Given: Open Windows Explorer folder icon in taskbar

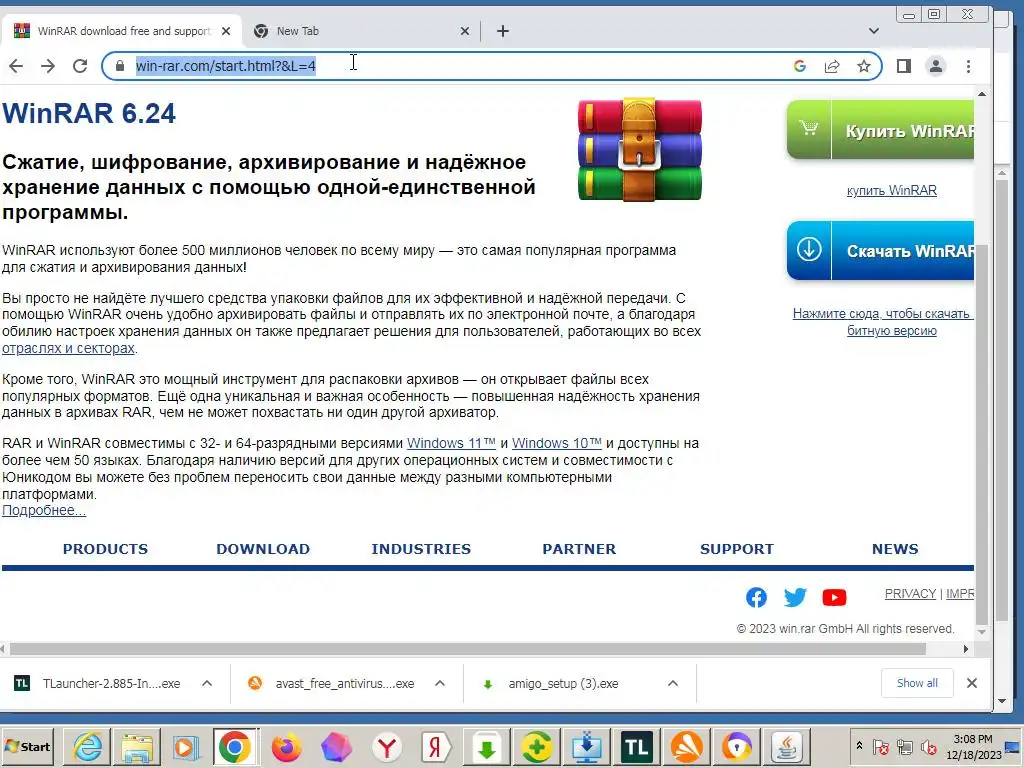Looking at the screenshot, I should point(136,746).
